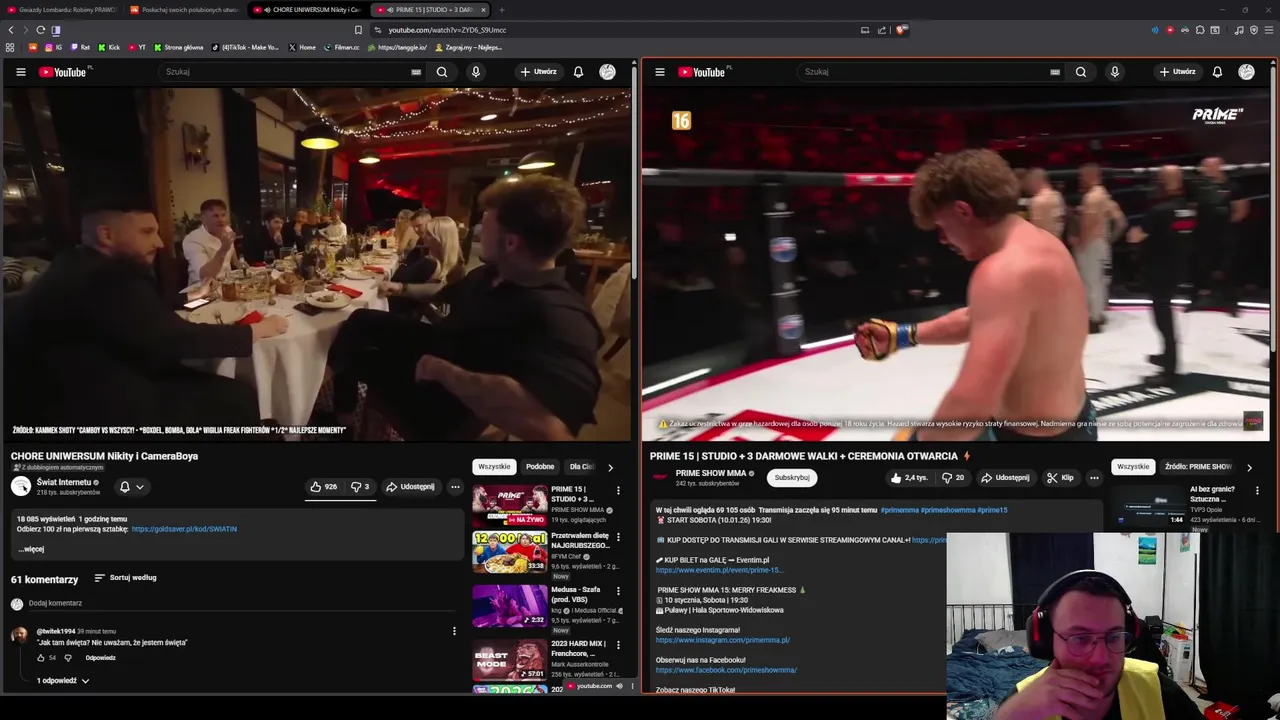Screen dimensions: 1280x720
Task: Click the left search magnifier button
Action: click(442, 72)
